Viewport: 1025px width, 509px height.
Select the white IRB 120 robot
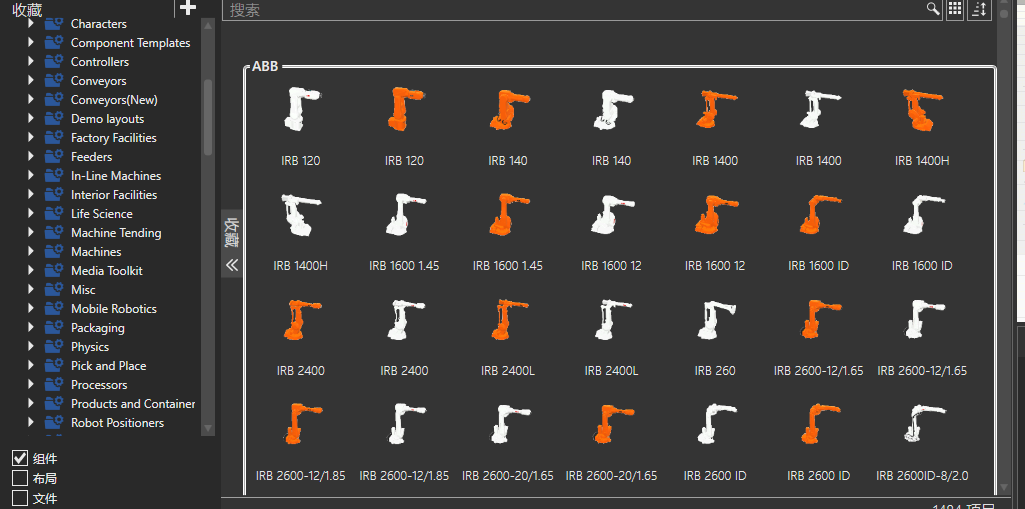point(301,109)
